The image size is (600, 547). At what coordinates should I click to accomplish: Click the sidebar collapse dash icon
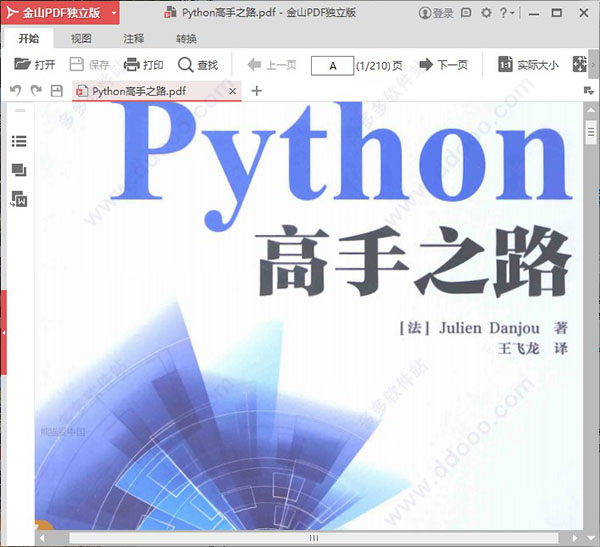[20, 110]
